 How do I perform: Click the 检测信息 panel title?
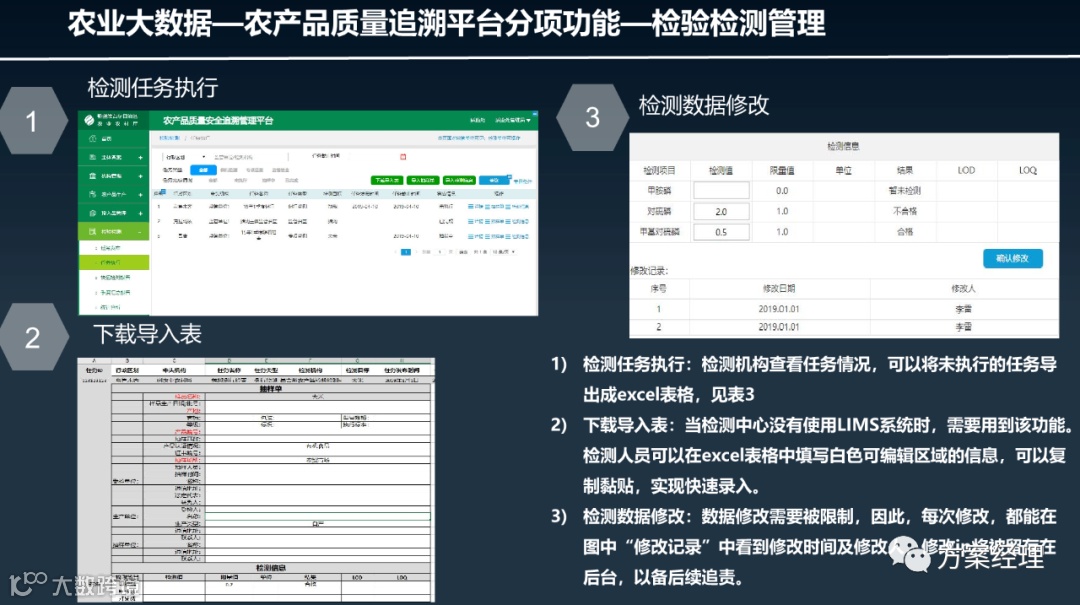click(843, 146)
